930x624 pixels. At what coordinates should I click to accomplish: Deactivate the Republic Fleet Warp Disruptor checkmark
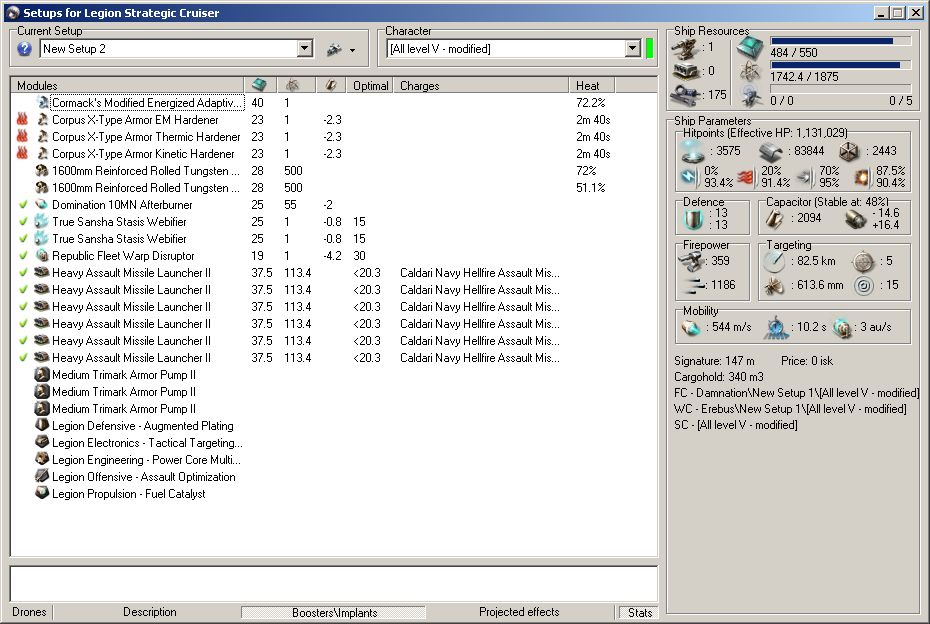point(23,256)
